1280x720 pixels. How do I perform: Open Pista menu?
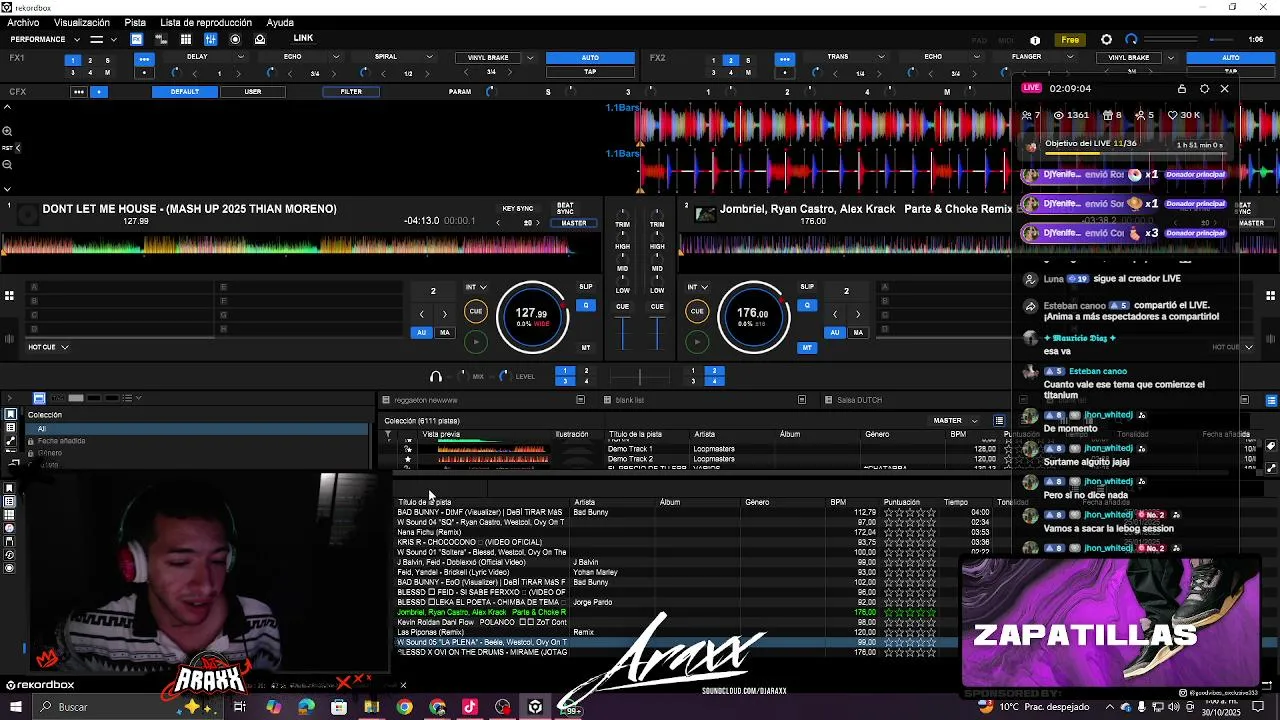click(135, 22)
